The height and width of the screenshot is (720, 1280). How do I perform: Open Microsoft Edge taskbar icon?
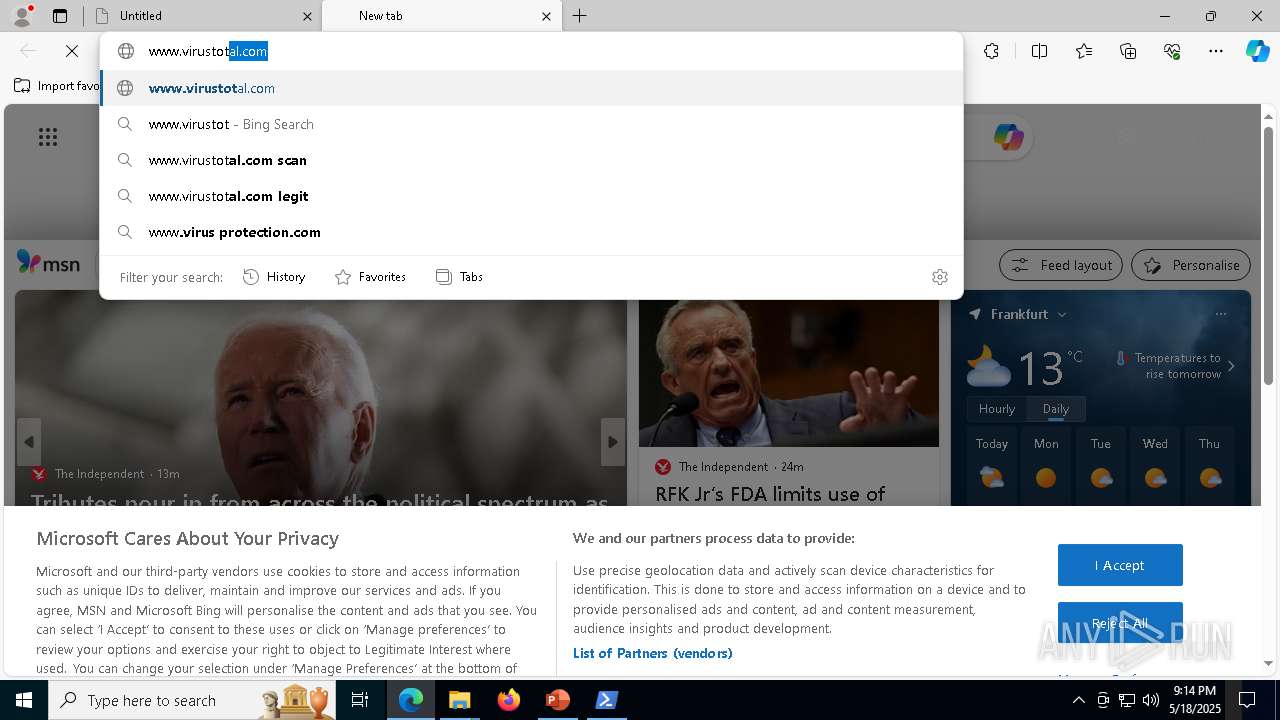coord(411,700)
